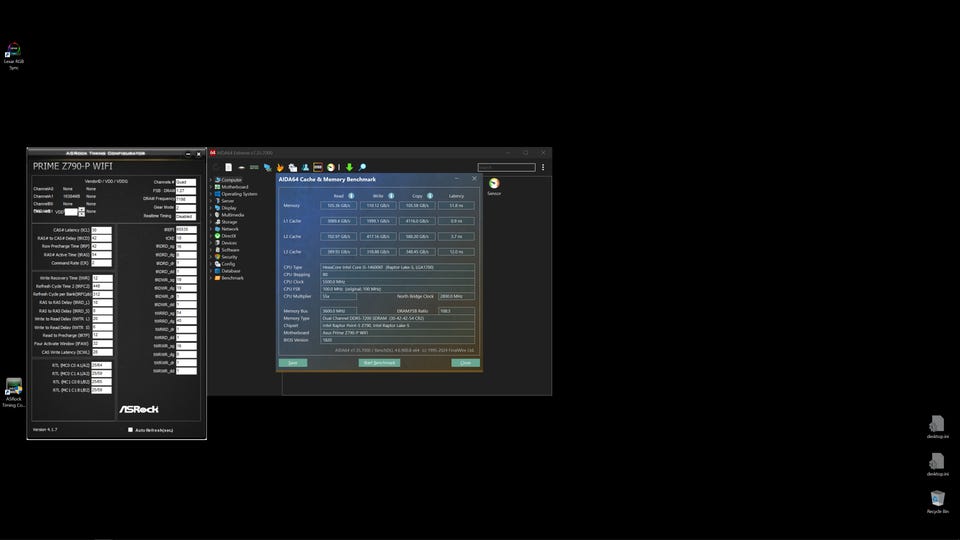Enable Auto Refresh checkbox in ASRock Timing Configurator
960x540 pixels.
pos(130,430)
